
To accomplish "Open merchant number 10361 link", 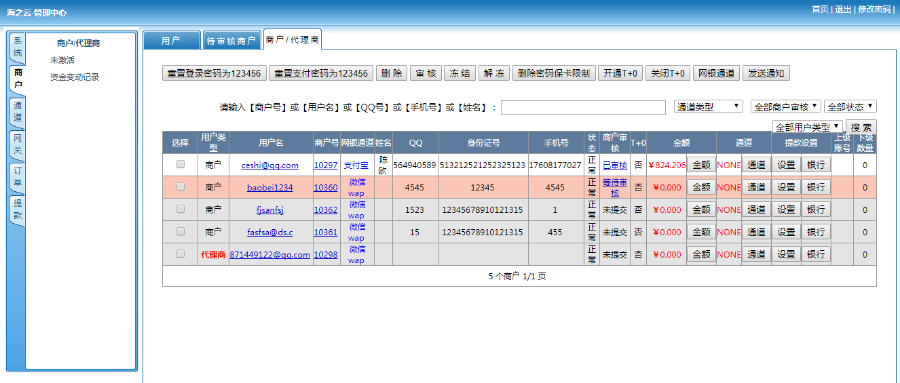I will pos(325,232).
